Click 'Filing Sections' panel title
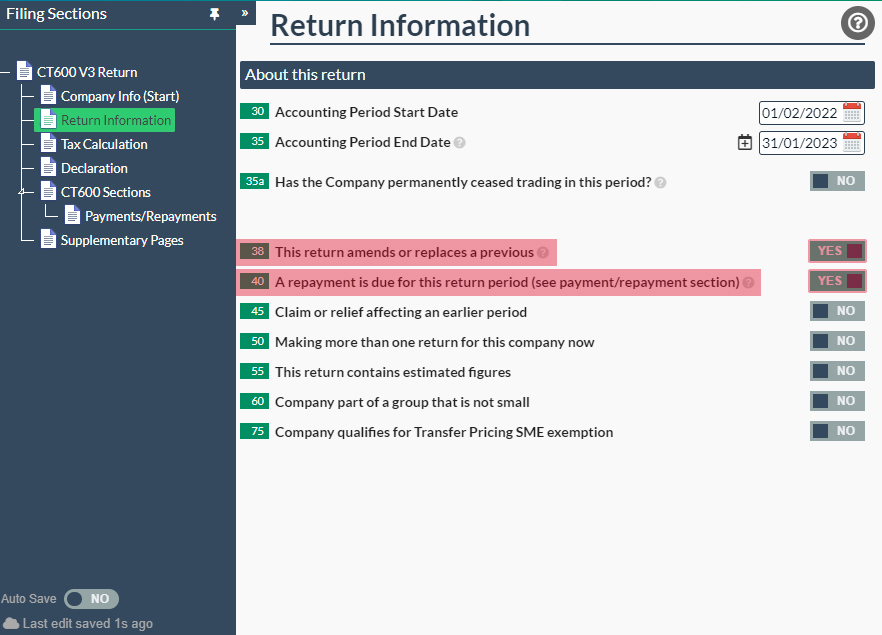Viewport: 882px width, 635px height. tap(56, 13)
